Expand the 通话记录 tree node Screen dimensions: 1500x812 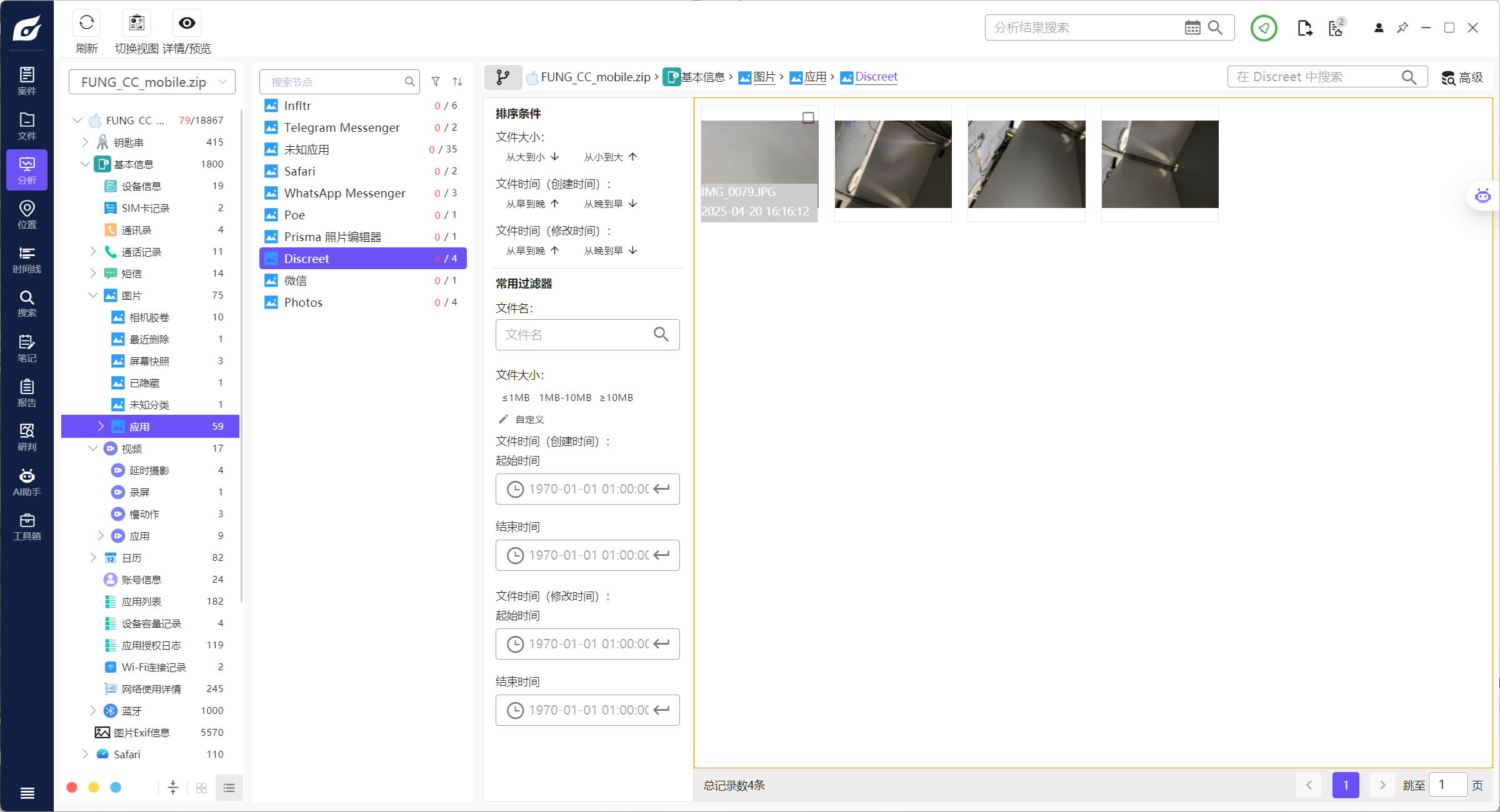point(93,252)
